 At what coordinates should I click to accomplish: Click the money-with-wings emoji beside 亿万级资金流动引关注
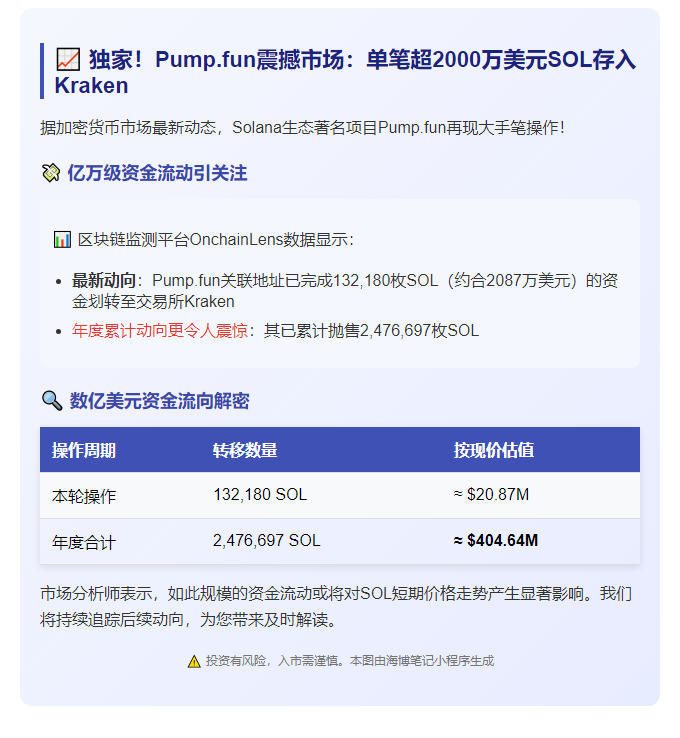tap(51, 173)
